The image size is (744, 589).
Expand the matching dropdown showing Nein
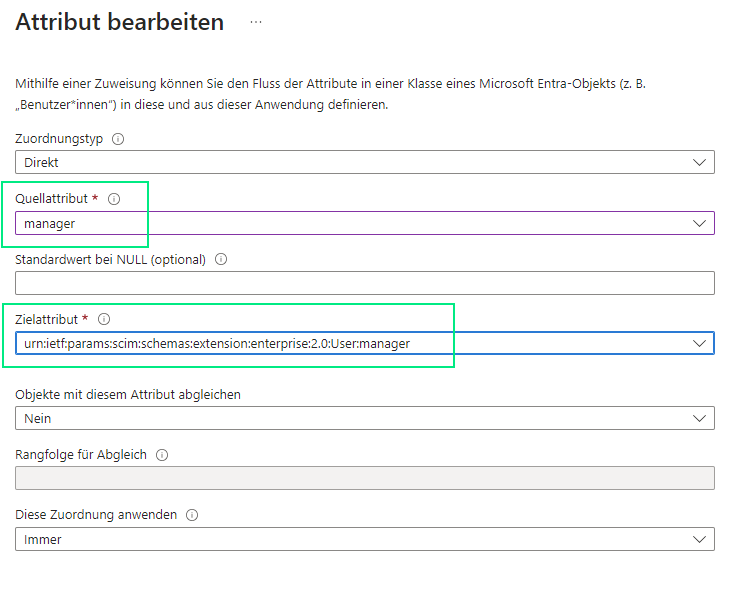click(x=365, y=418)
